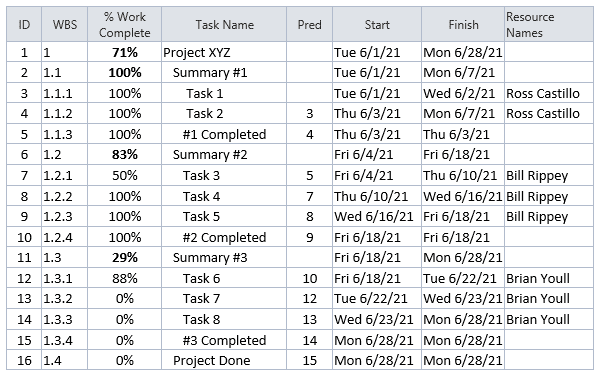Click the 88% value for Task 6

click(x=124, y=278)
